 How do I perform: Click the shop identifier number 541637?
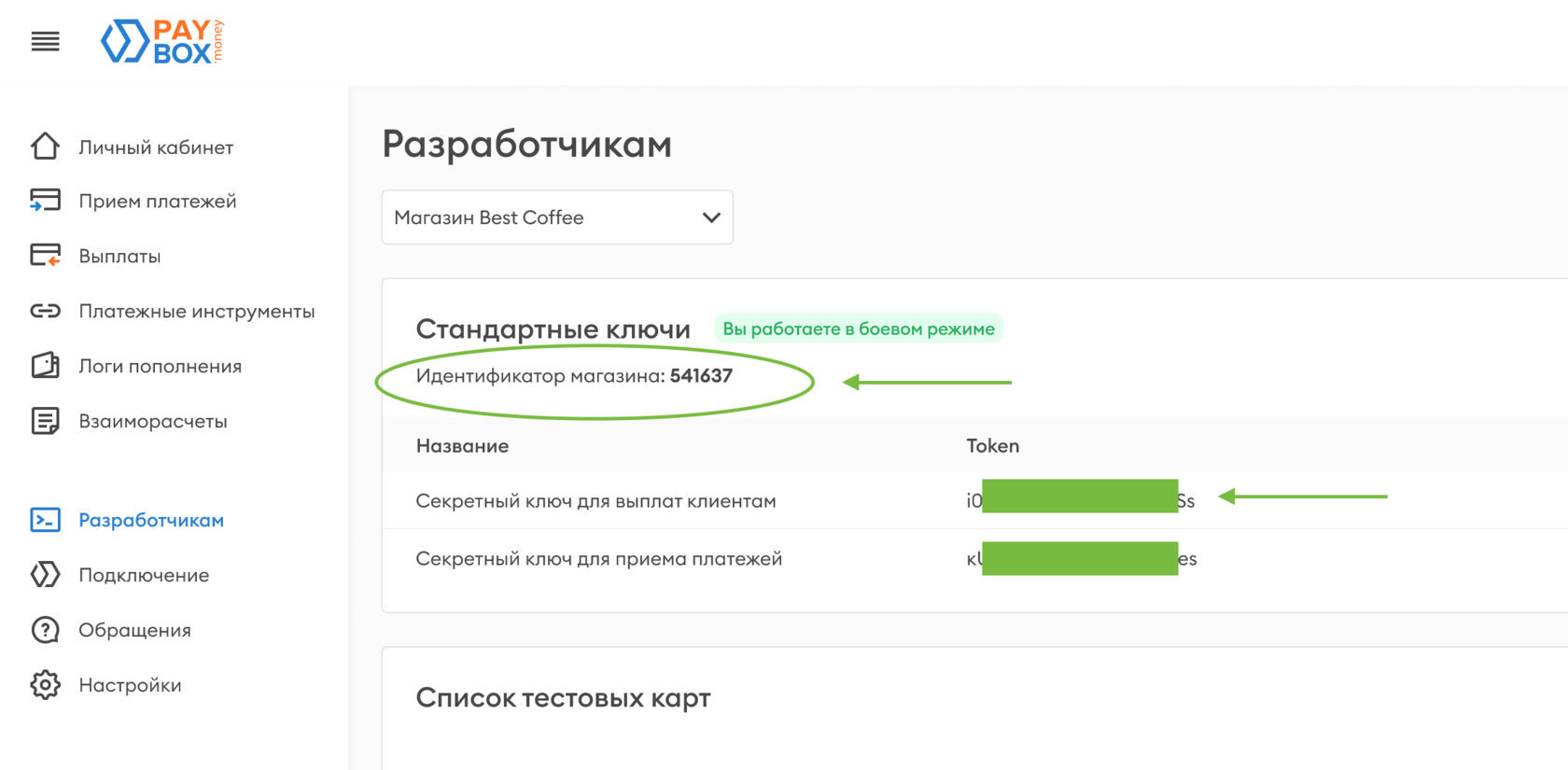point(701,376)
